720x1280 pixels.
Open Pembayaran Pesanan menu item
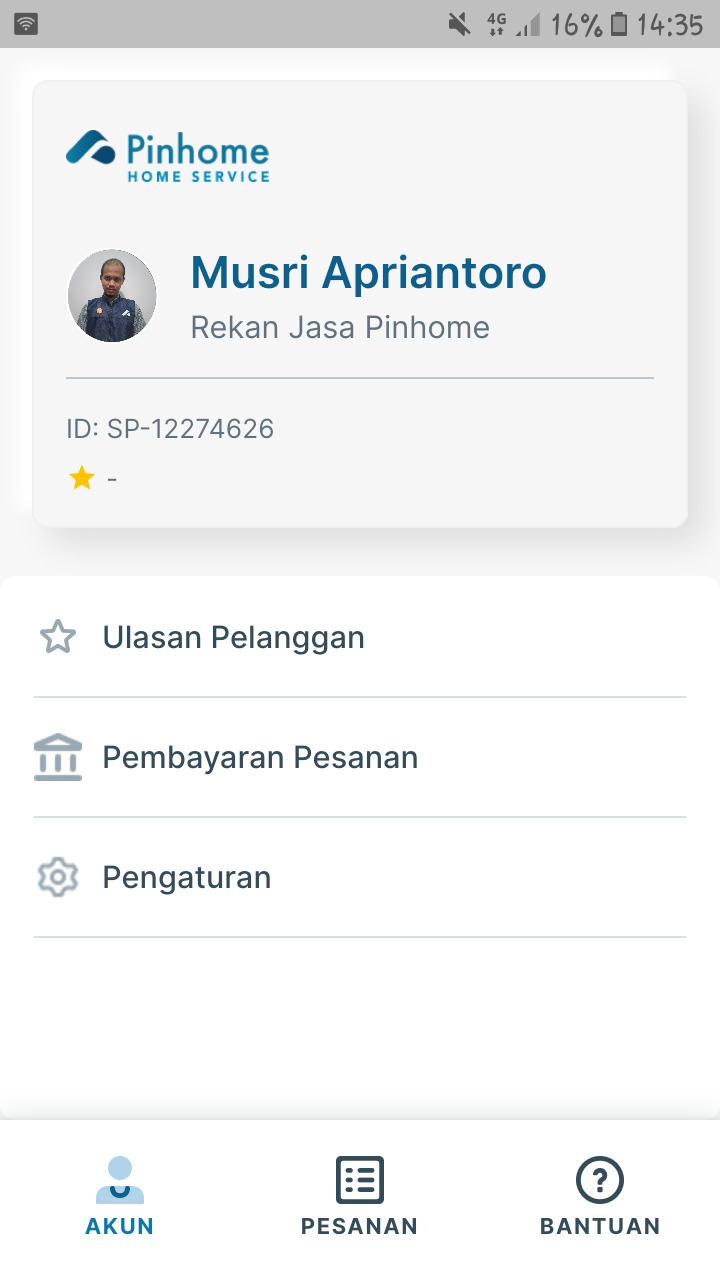click(260, 757)
